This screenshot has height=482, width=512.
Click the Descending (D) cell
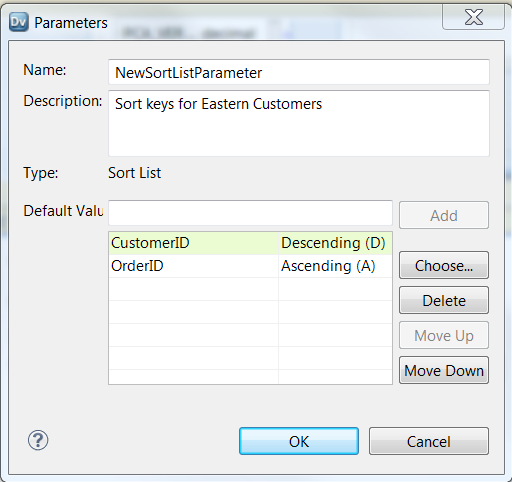click(x=335, y=243)
